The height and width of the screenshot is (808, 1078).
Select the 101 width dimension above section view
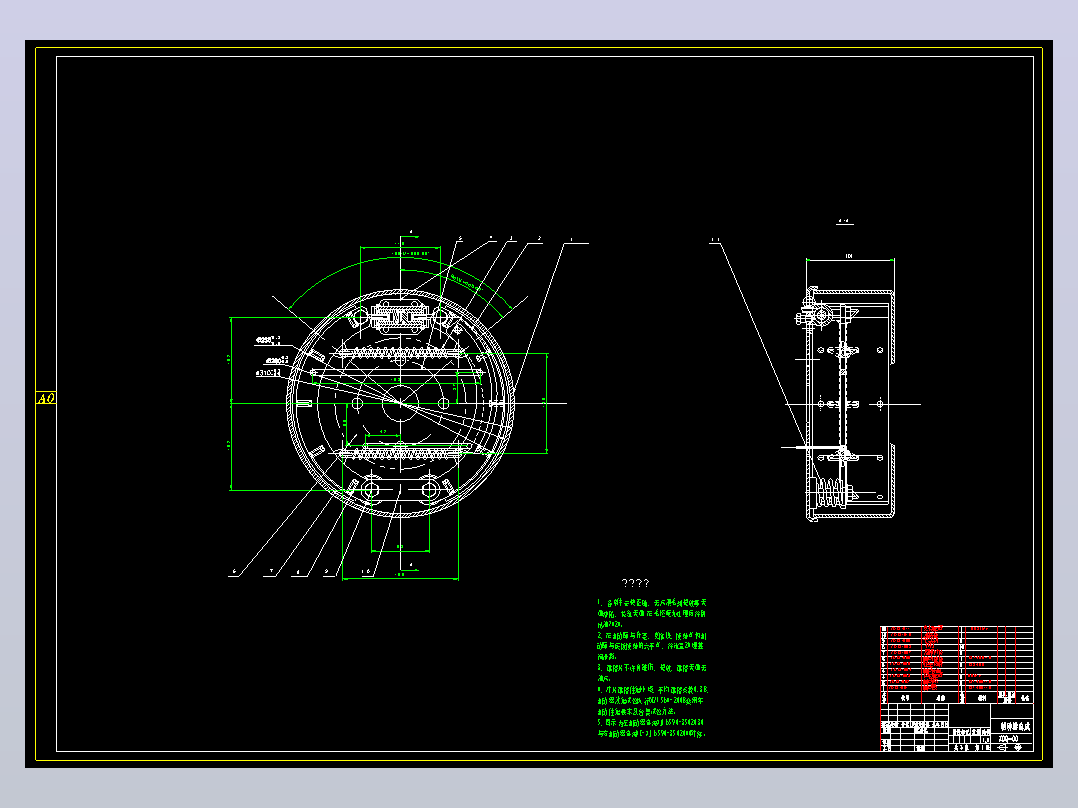click(x=849, y=256)
